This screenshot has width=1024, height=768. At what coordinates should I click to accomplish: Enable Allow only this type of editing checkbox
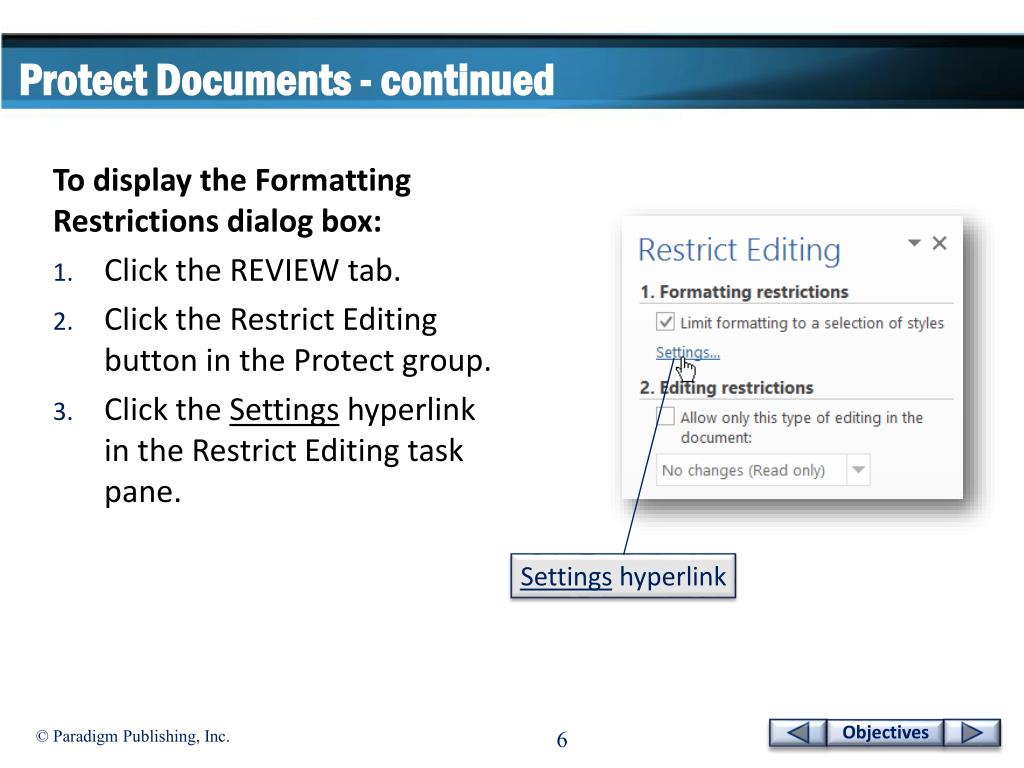pyautogui.click(x=665, y=416)
